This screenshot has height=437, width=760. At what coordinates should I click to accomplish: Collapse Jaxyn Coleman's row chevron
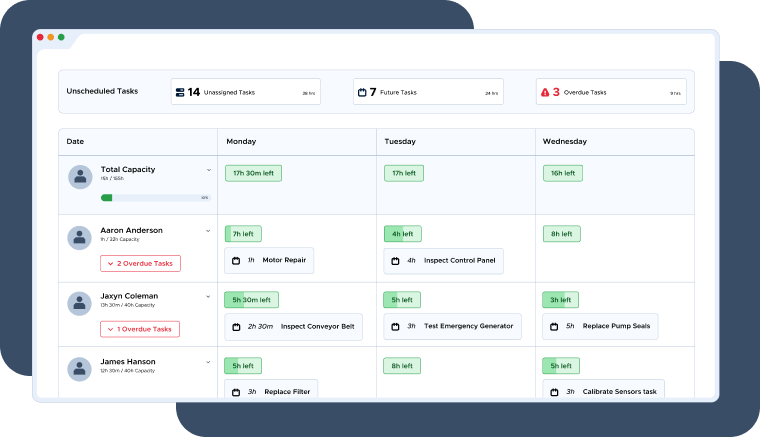coord(209,297)
